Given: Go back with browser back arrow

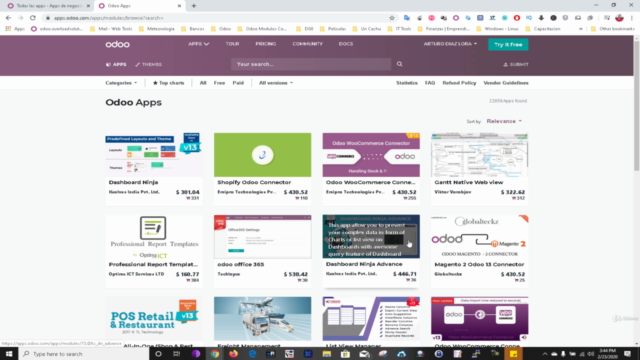Looking at the screenshot, I should coord(9,18).
